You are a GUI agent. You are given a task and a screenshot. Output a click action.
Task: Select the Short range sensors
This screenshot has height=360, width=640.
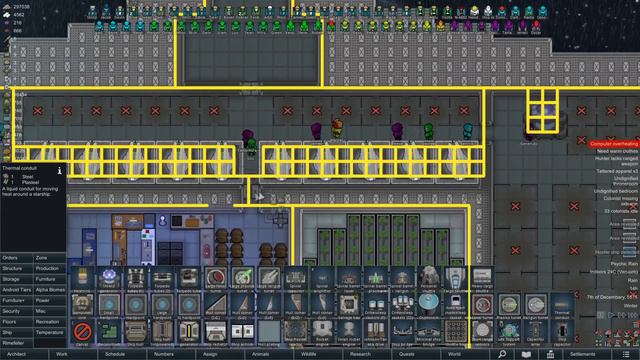(482, 333)
